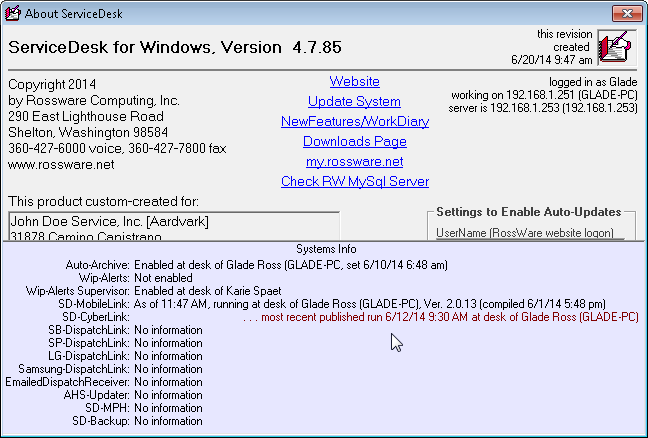Click the ServiceDesk logo icon beside revision date
Image resolution: width=648 pixels, height=438 pixels.
coord(616,47)
